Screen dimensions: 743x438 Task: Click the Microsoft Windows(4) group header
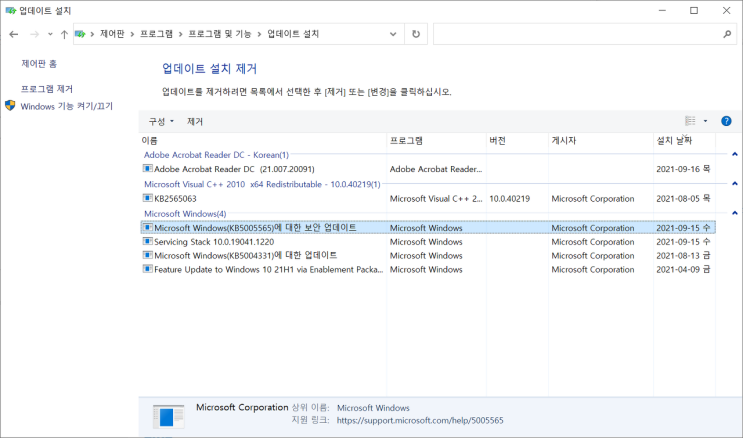(185, 214)
